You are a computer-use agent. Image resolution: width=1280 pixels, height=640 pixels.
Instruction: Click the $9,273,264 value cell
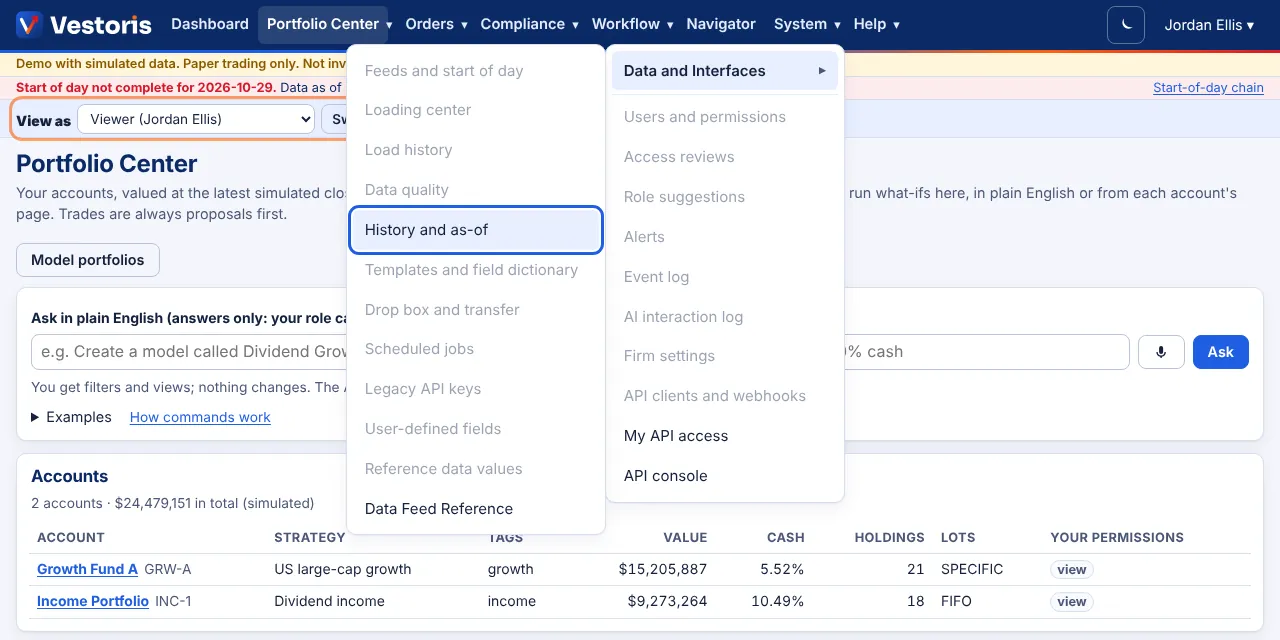pos(667,601)
